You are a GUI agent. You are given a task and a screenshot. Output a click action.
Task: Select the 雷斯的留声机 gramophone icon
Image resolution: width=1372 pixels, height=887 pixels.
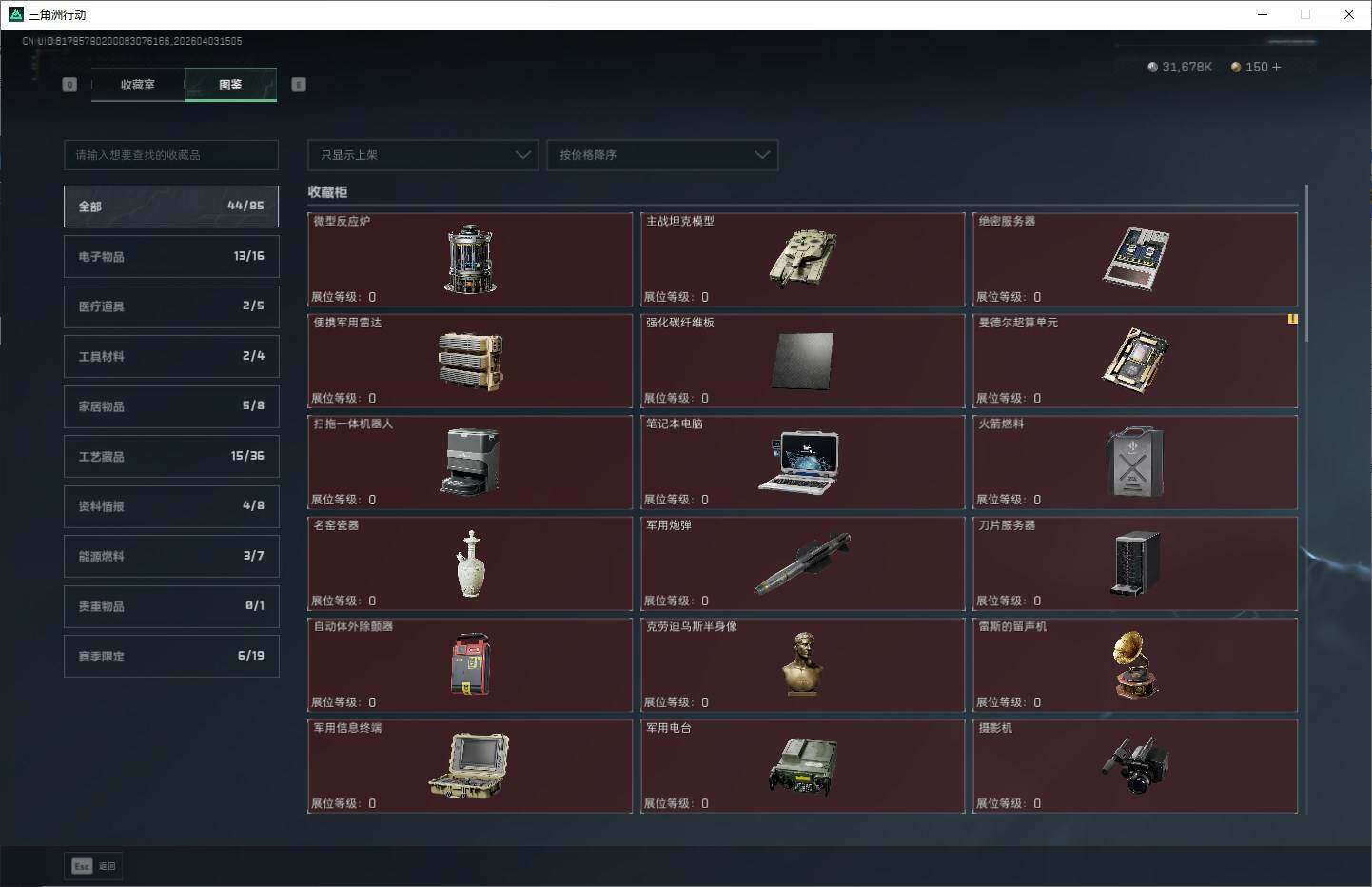coord(1134,664)
